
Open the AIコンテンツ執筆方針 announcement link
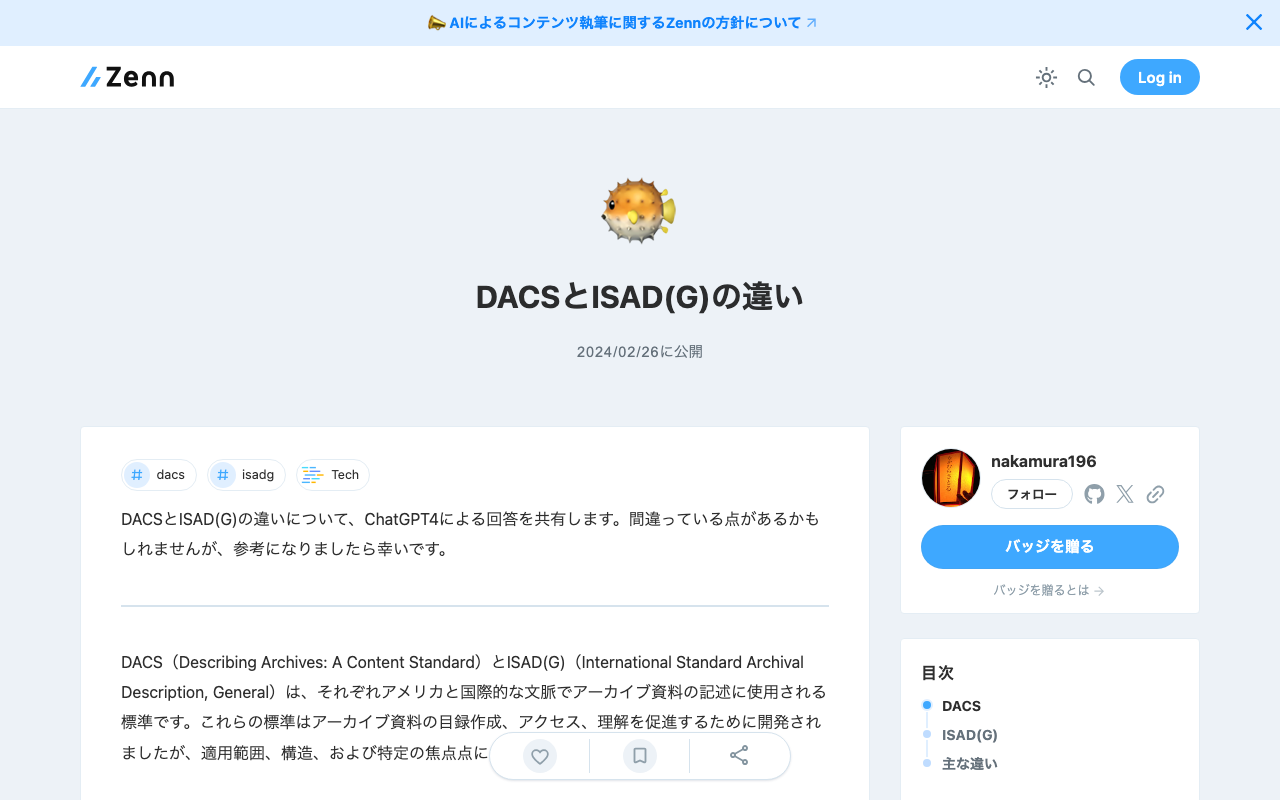[622, 22]
